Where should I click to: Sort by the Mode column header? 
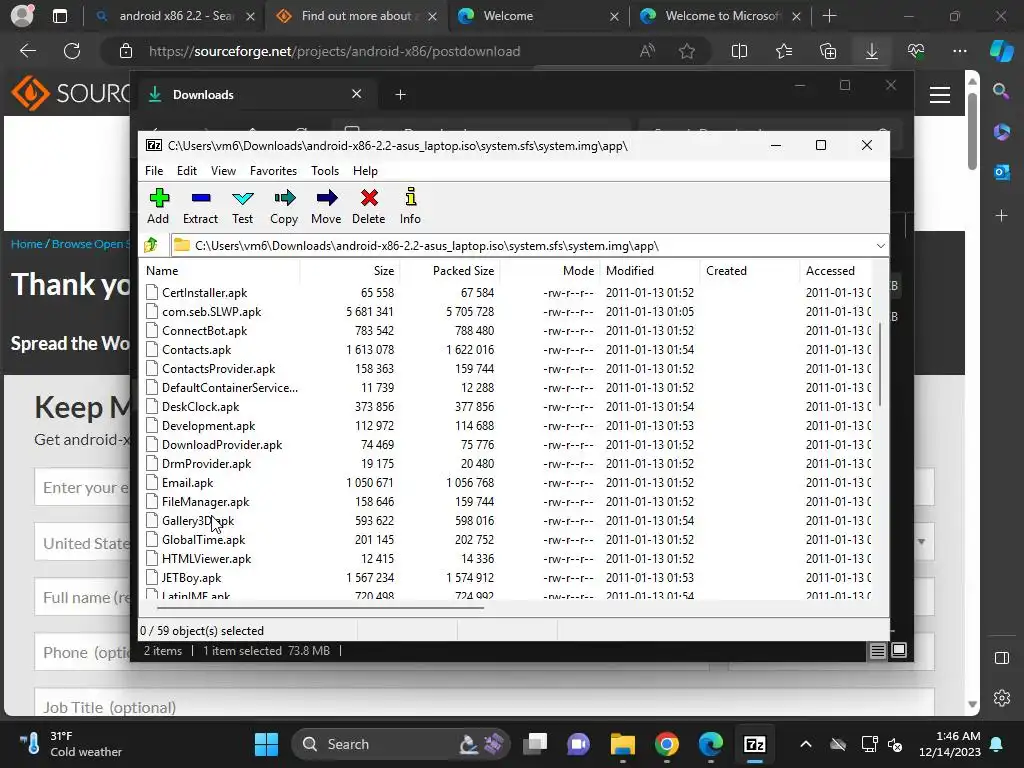click(x=549, y=270)
